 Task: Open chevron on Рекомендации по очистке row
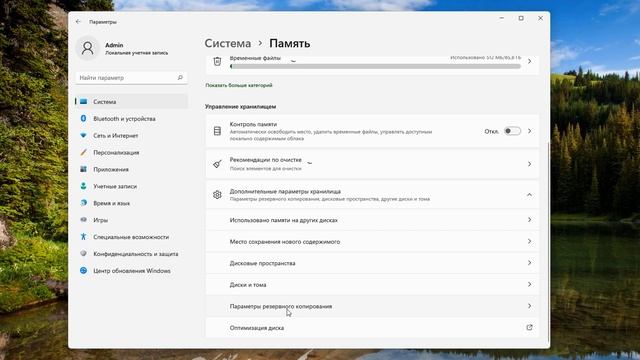point(529,164)
